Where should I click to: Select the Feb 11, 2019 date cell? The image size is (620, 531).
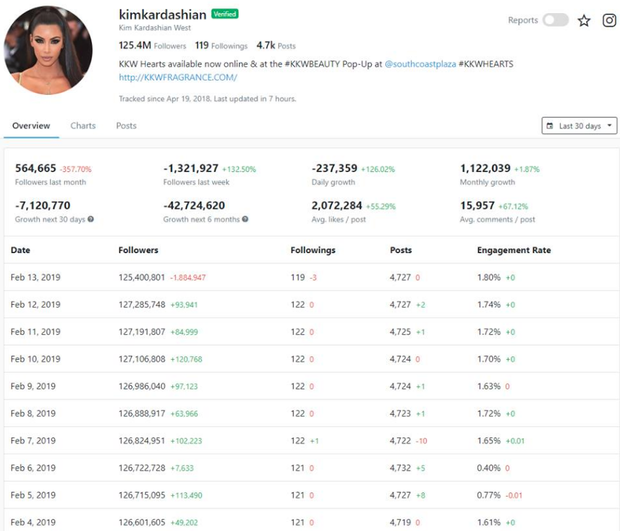click(x=36, y=332)
